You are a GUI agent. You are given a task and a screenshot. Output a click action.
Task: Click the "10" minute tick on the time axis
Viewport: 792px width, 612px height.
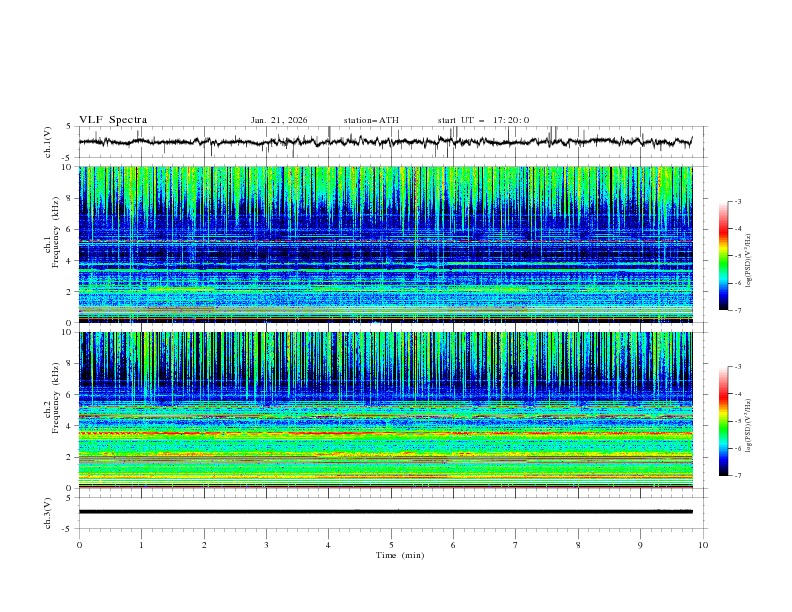point(703,545)
